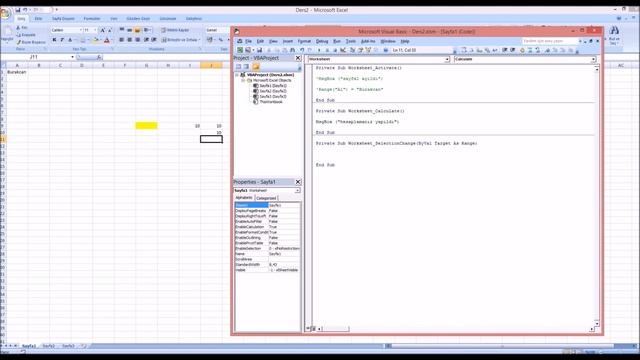
Task: Click cell A1 containing Burakcan
Action: tap(17, 72)
